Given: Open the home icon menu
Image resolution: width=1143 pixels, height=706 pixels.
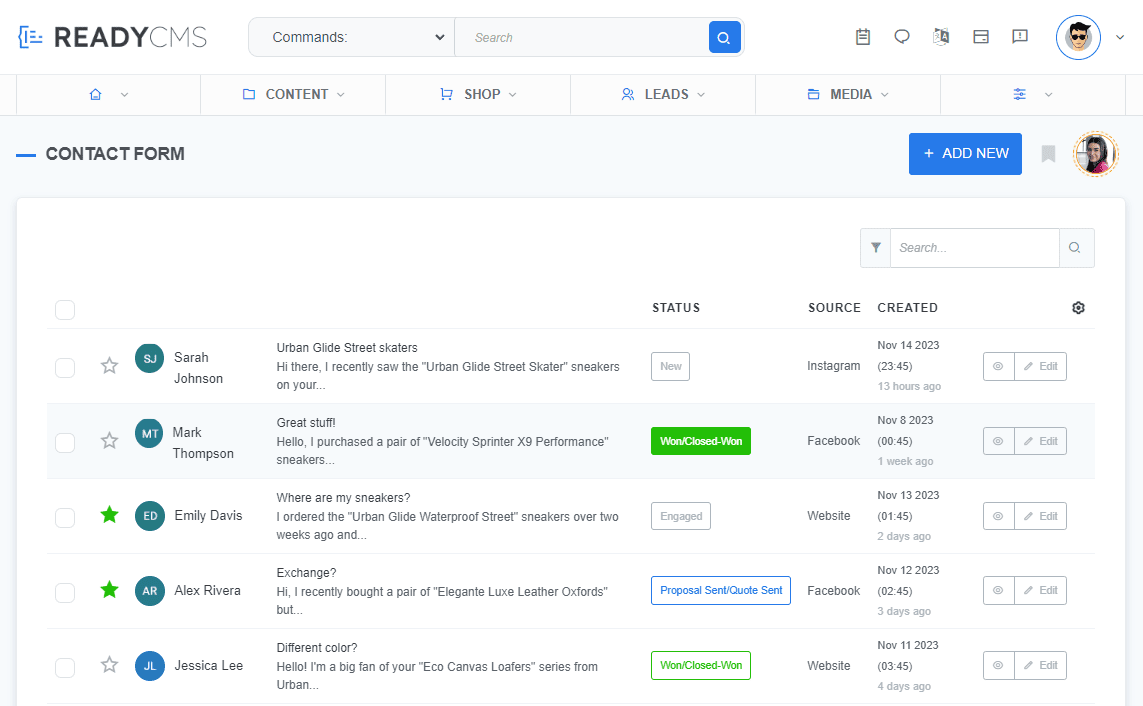Looking at the screenshot, I should [x=95, y=95].
